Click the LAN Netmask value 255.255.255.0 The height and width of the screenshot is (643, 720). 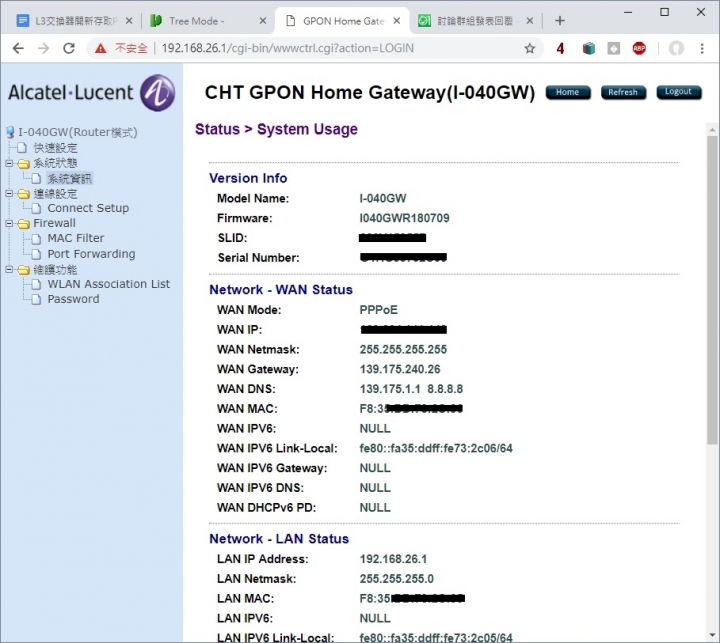396,579
